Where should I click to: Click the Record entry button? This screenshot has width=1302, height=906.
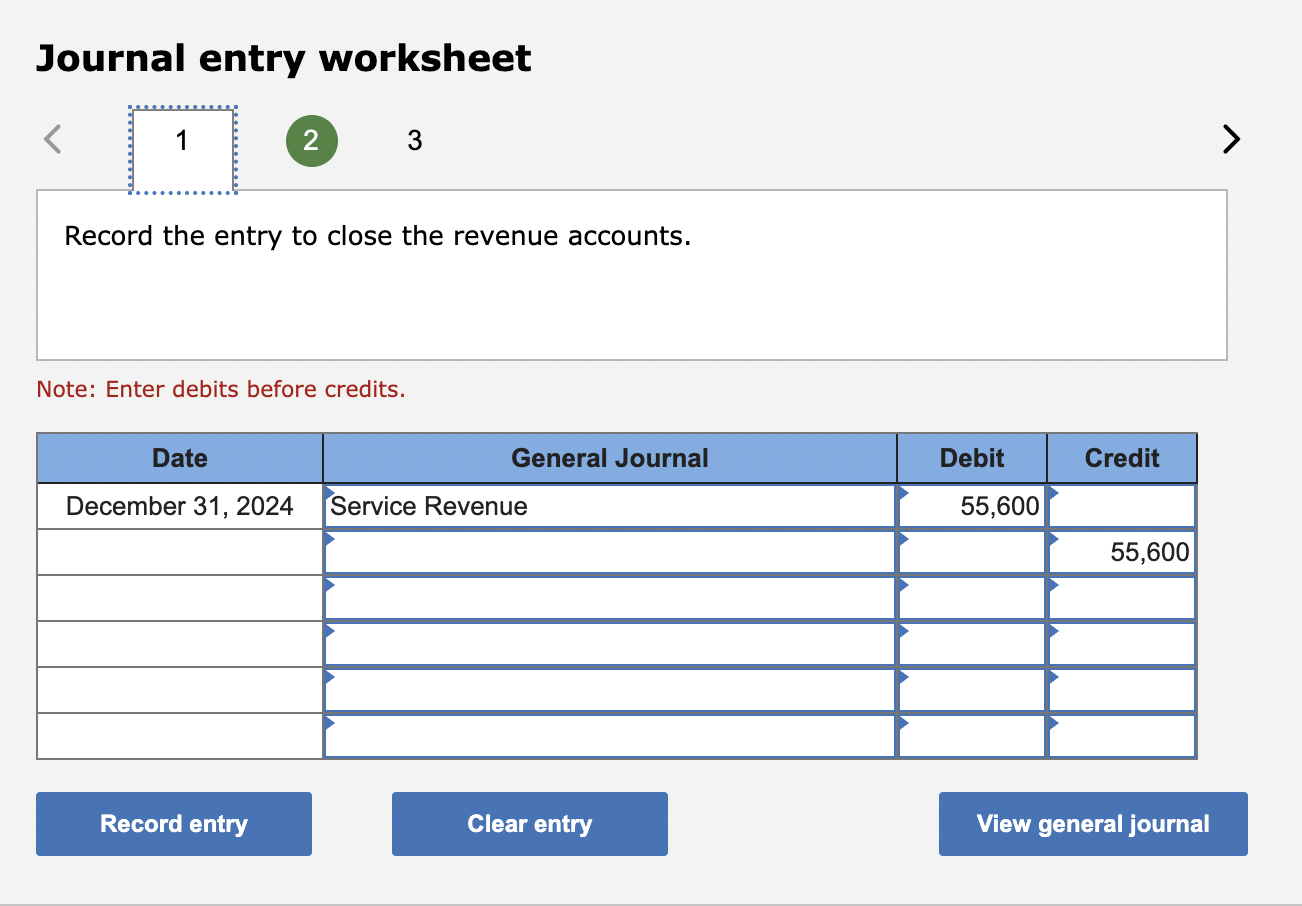pos(173,823)
